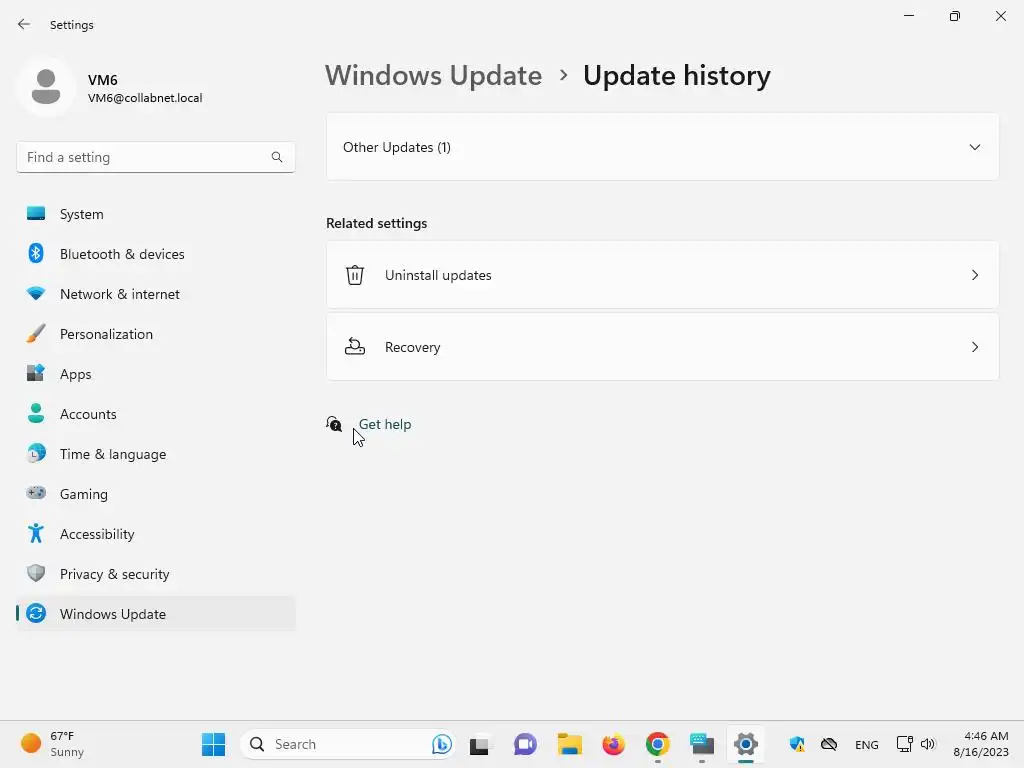The width and height of the screenshot is (1024, 768).
Task: Select Time & language label in sidebar
Action: (x=113, y=454)
